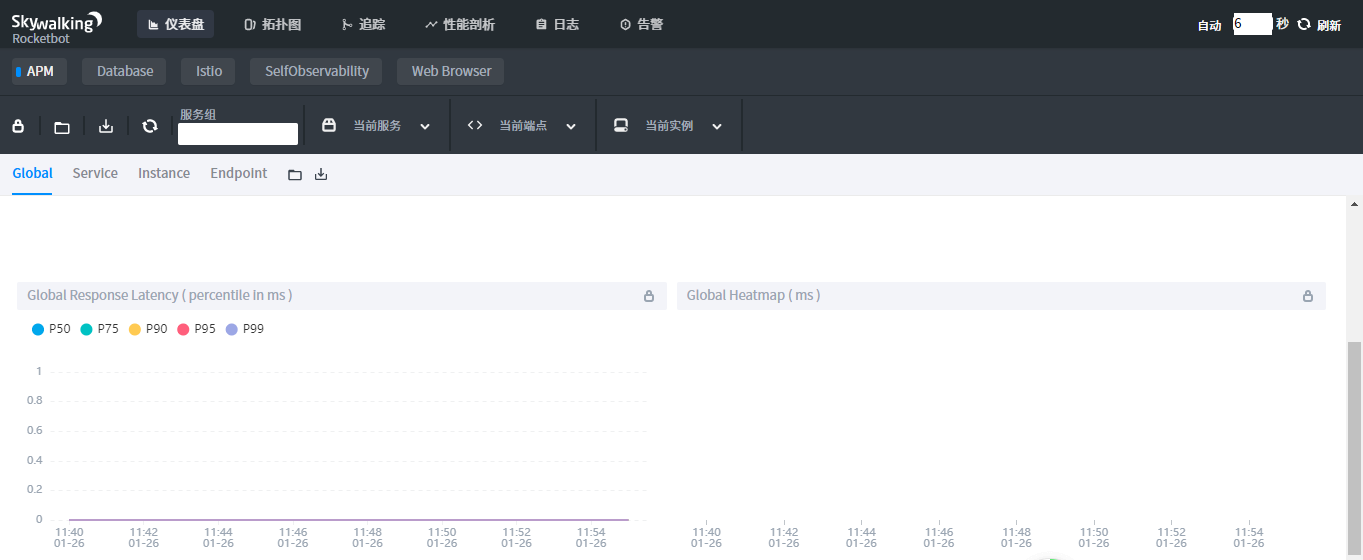Click lock icon on Global Heatmap panel

1307,296
